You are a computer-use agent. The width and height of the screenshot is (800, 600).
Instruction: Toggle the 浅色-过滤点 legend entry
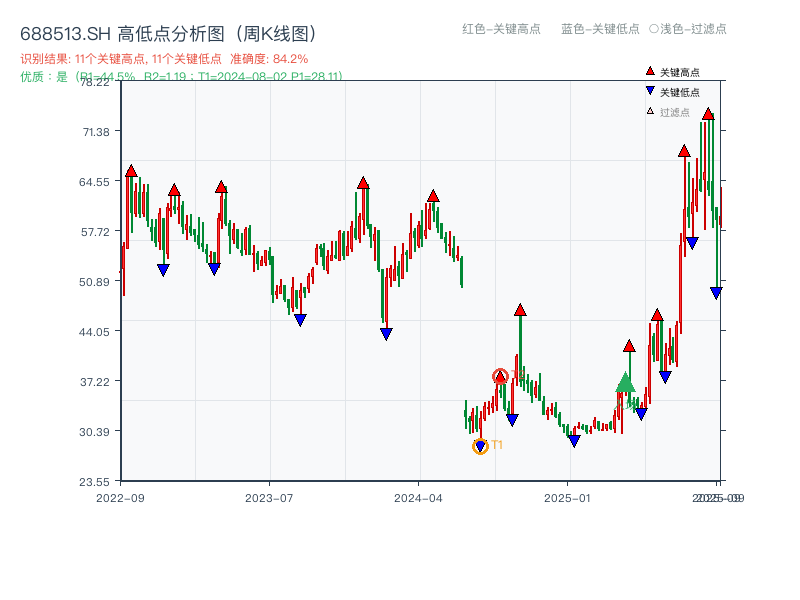pos(690,30)
